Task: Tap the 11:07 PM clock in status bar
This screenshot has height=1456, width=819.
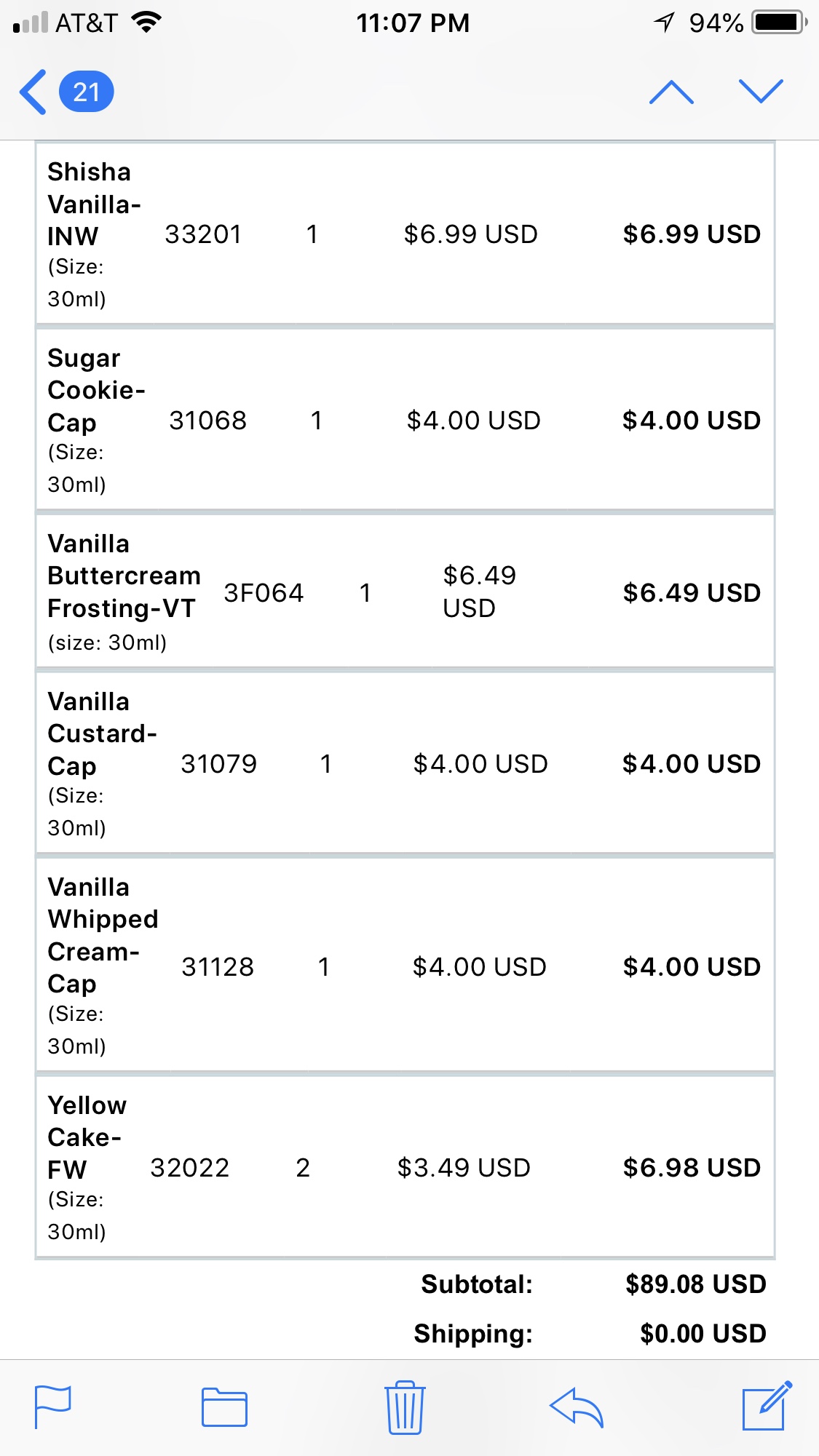Action: [412, 23]
